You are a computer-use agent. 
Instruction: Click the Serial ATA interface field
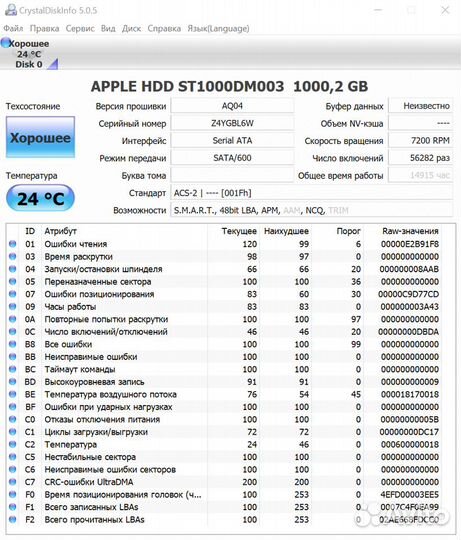(232, 141)
